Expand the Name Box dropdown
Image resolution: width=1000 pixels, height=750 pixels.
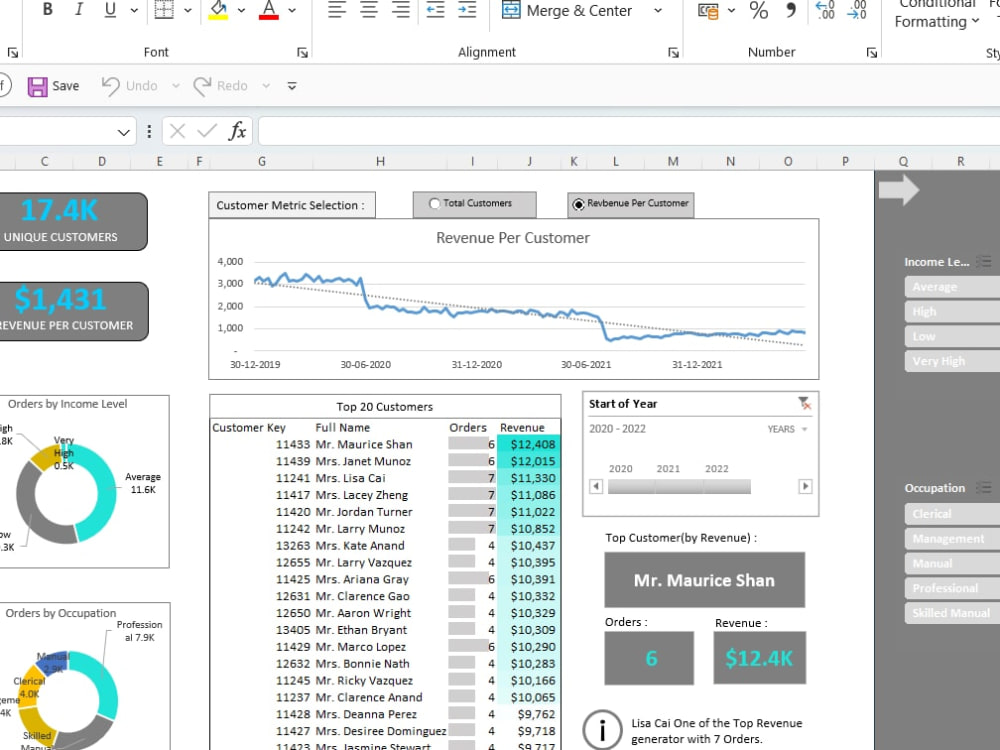pos(124,132)
